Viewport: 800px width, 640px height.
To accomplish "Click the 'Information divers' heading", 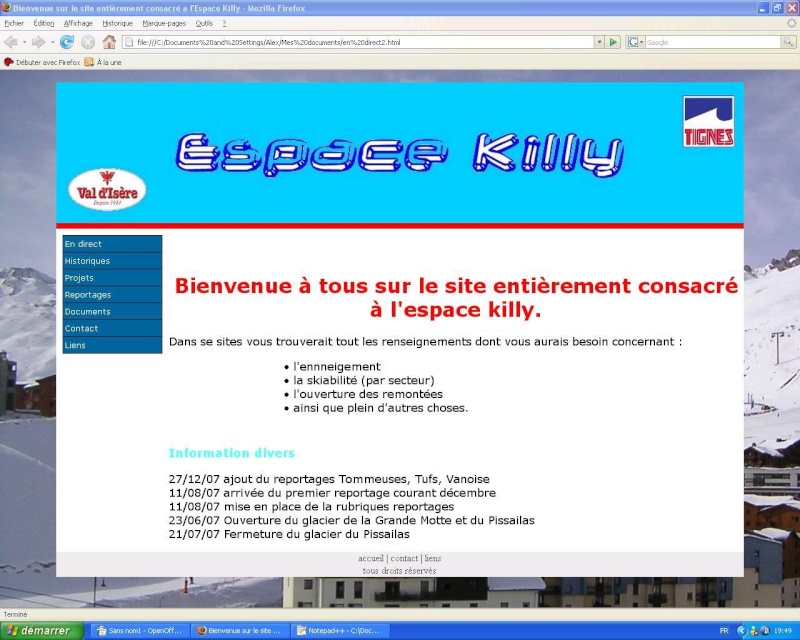I will [x=232, y=453].
